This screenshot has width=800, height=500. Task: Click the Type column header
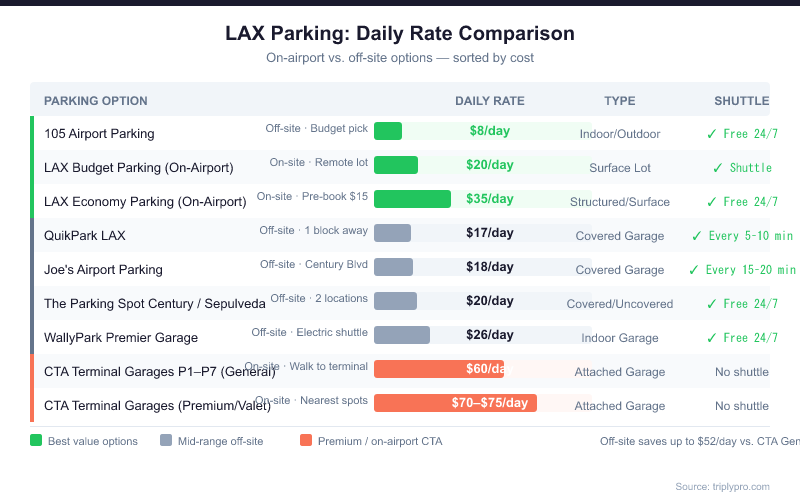(x=620, y=101)
